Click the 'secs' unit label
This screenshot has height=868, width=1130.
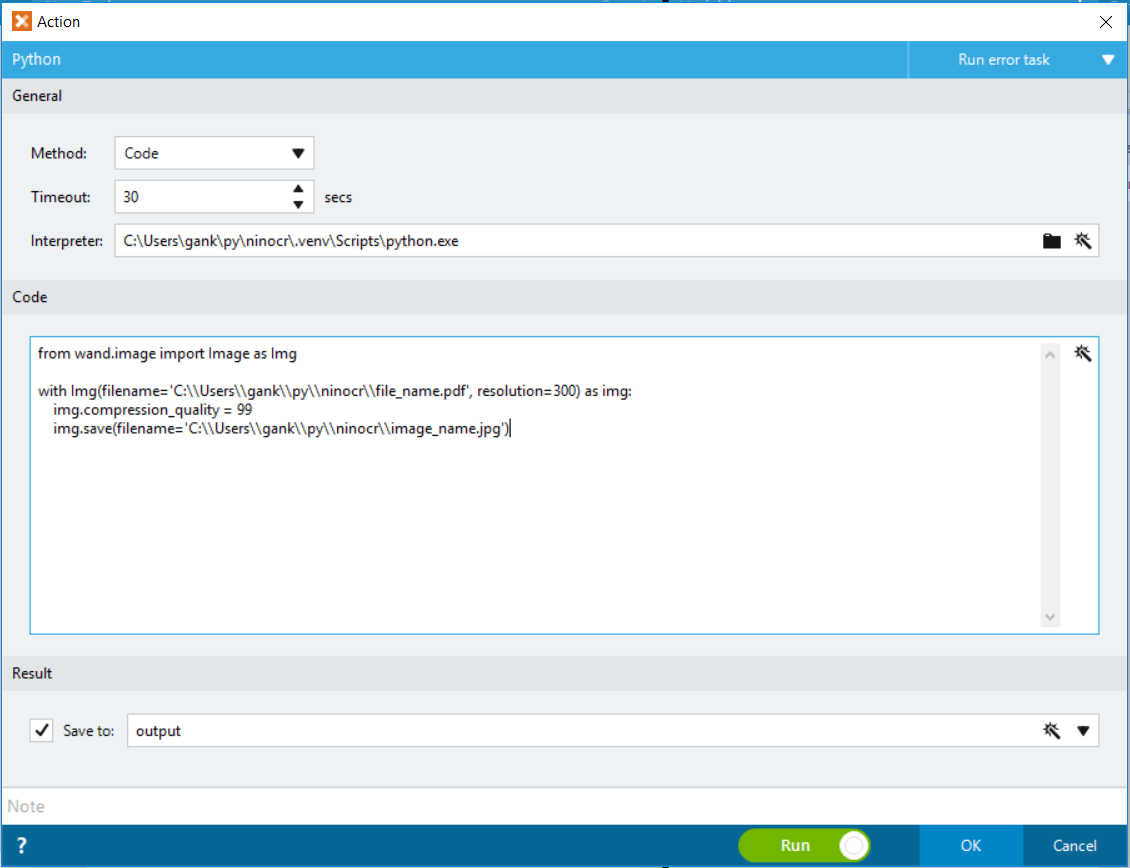[x=338, y=197]
